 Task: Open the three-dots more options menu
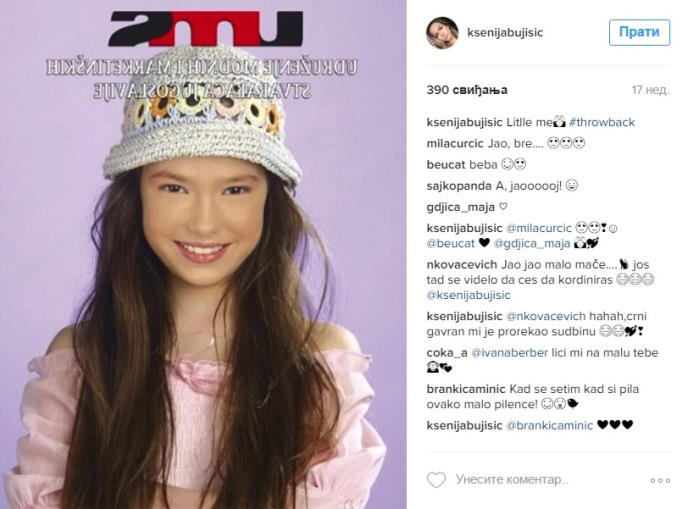(x=660, y=480)
